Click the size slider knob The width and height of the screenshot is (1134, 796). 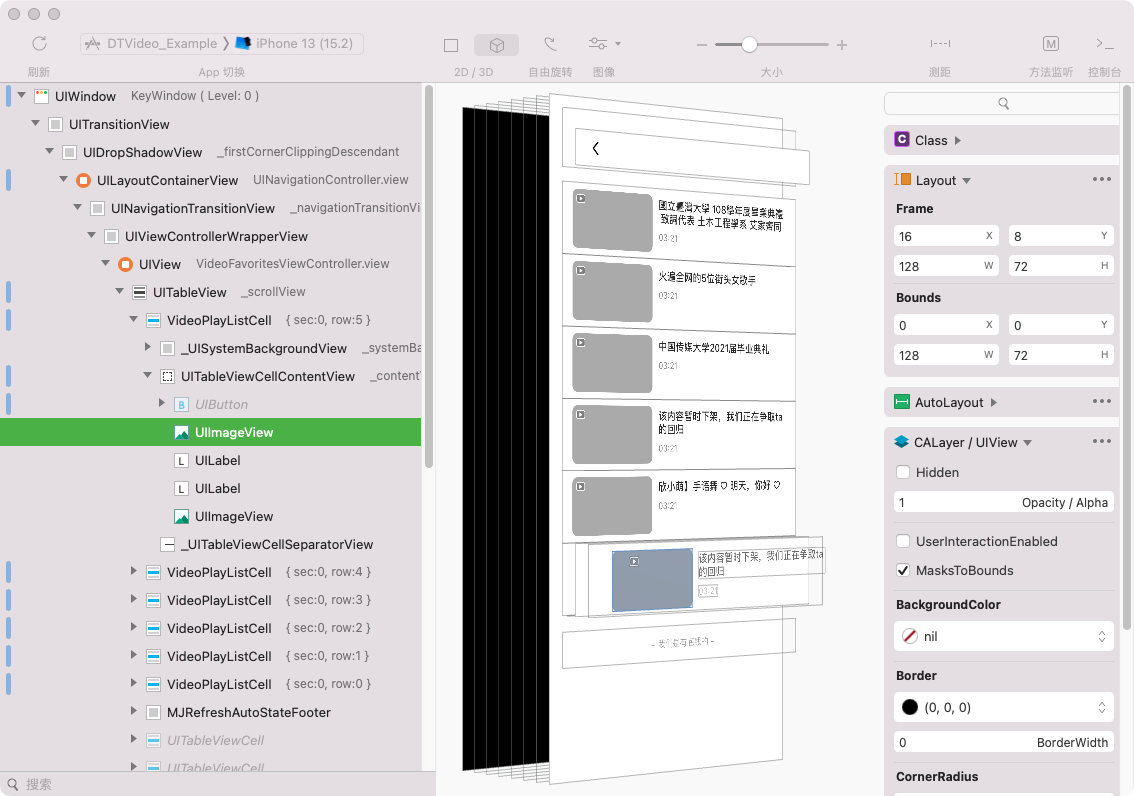[749, 45]
